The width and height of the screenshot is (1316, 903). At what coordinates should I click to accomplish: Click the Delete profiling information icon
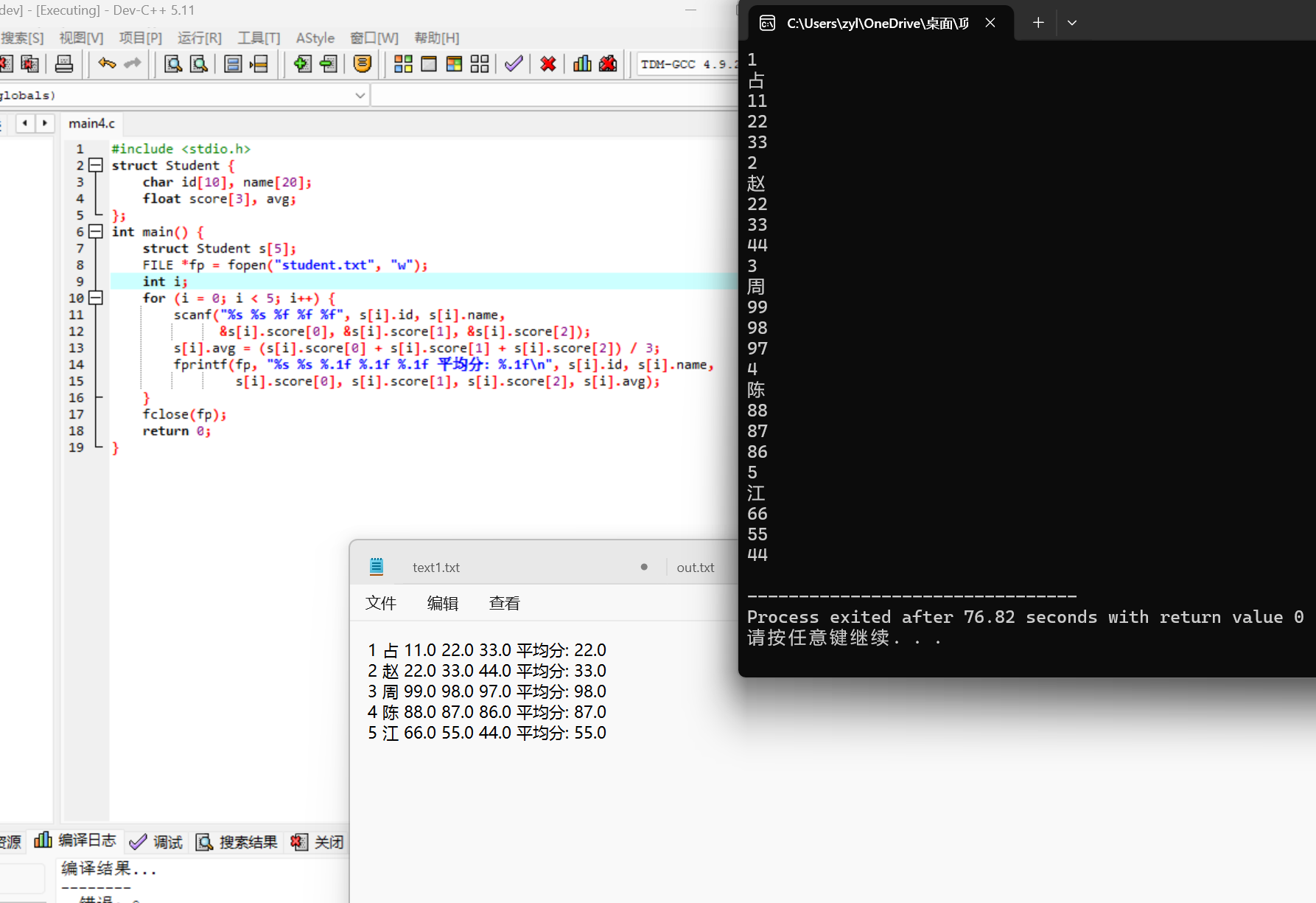pyautogui.click(x=608, y=64)
